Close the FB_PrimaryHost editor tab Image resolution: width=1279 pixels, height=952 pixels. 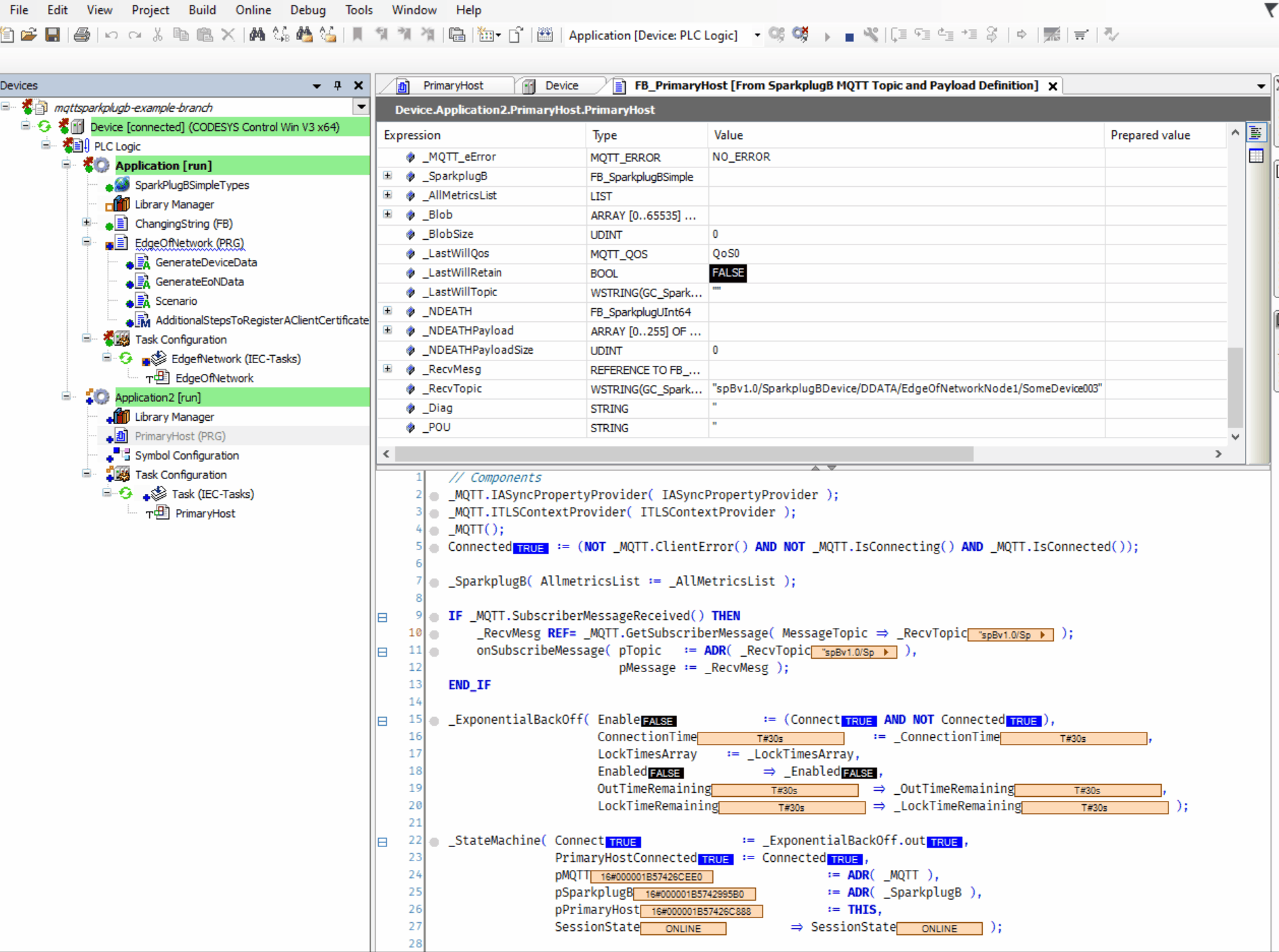[x=1053, y=86]
